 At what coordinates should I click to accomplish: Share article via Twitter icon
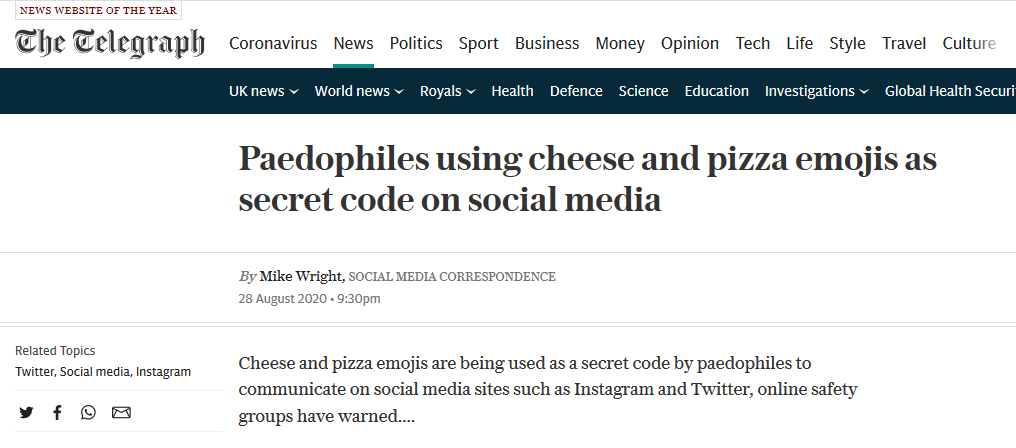point(26,412)
